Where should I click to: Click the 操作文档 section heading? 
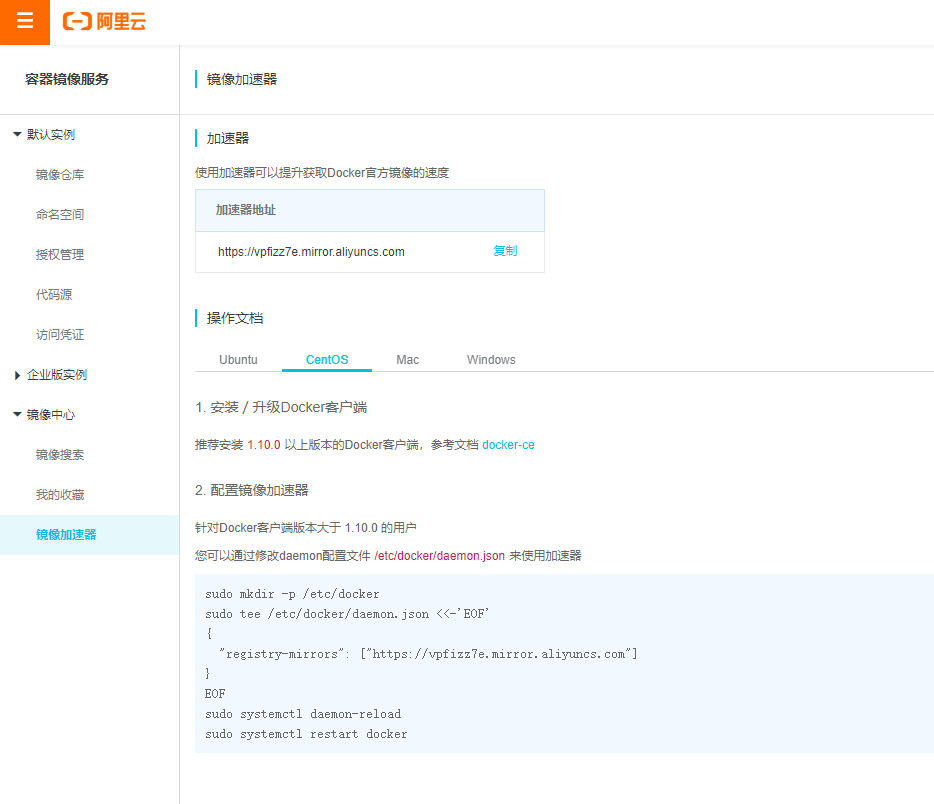click(235, 318)
